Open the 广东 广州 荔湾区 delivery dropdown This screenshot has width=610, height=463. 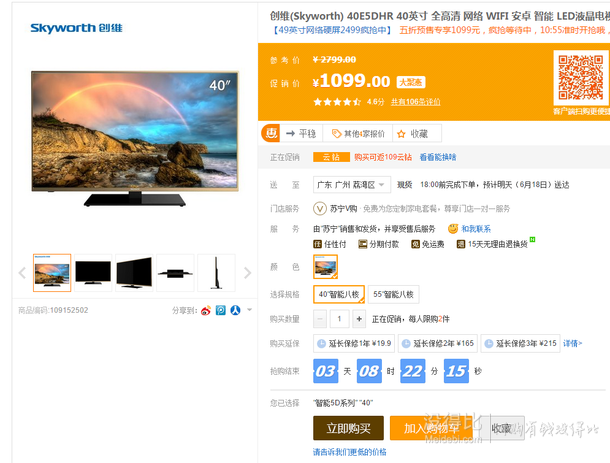tap(352, 185)
